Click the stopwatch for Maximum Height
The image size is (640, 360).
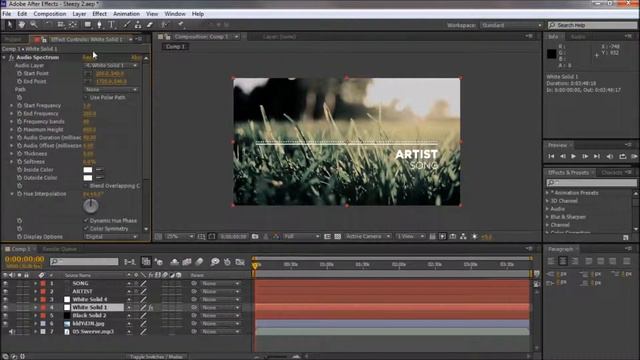(x=19, y=129)
